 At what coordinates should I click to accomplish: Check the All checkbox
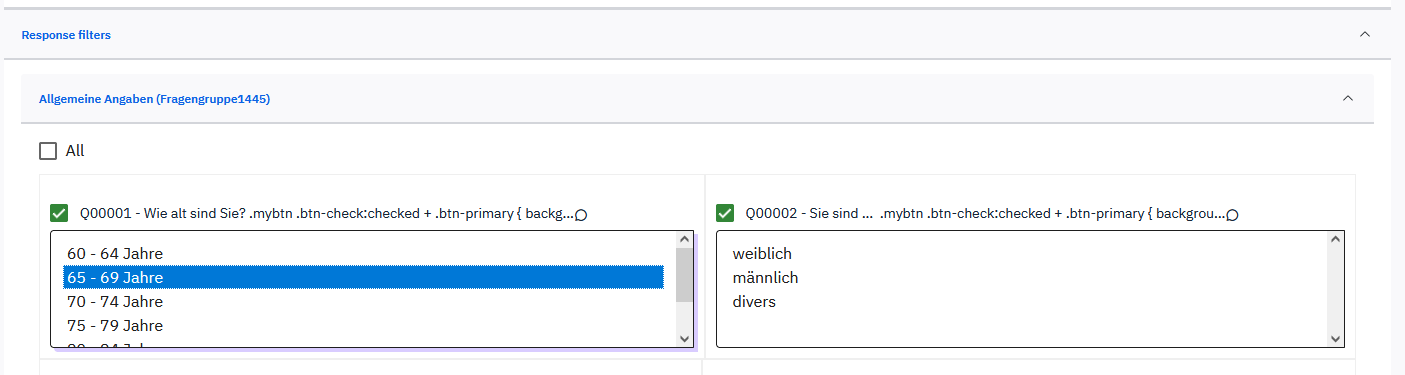click(48, 151)
